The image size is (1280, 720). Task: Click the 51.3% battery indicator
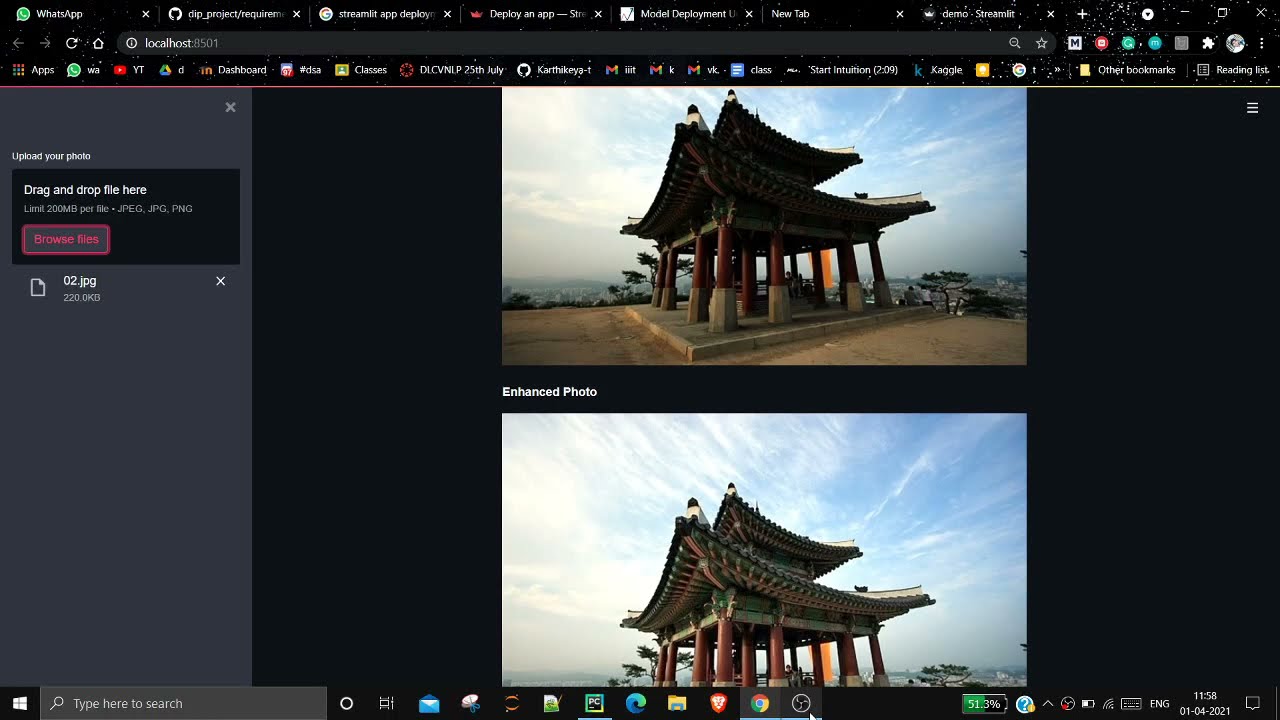coord(984,703)
